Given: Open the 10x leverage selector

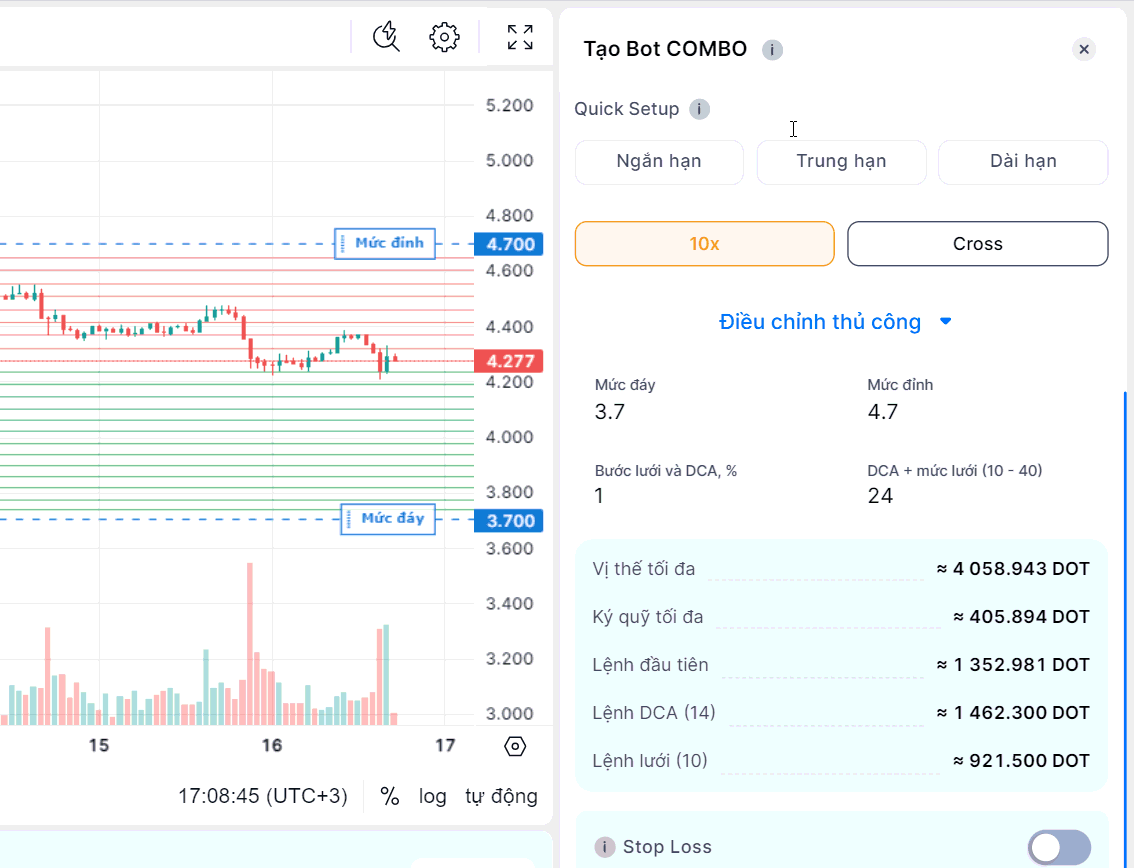Looking at the screenshot, I should pyautogui.click(x=704, y=244).
